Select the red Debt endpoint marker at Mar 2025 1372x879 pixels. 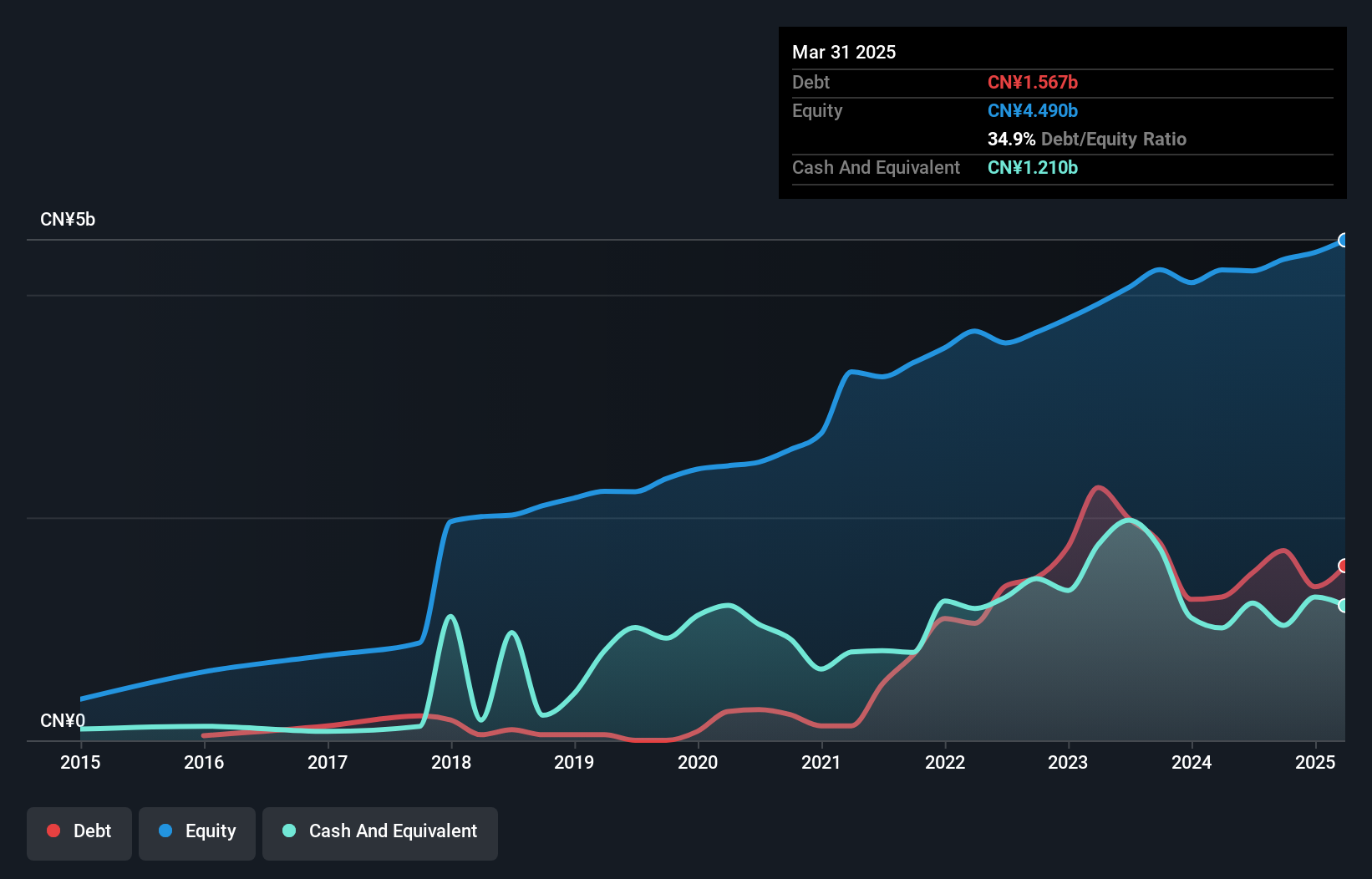(x=1344, y=566)
